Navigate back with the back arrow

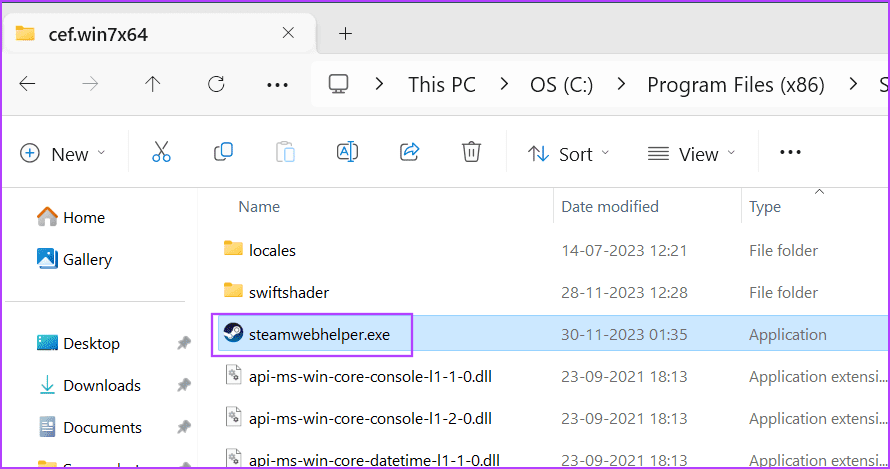coord(28,84)
